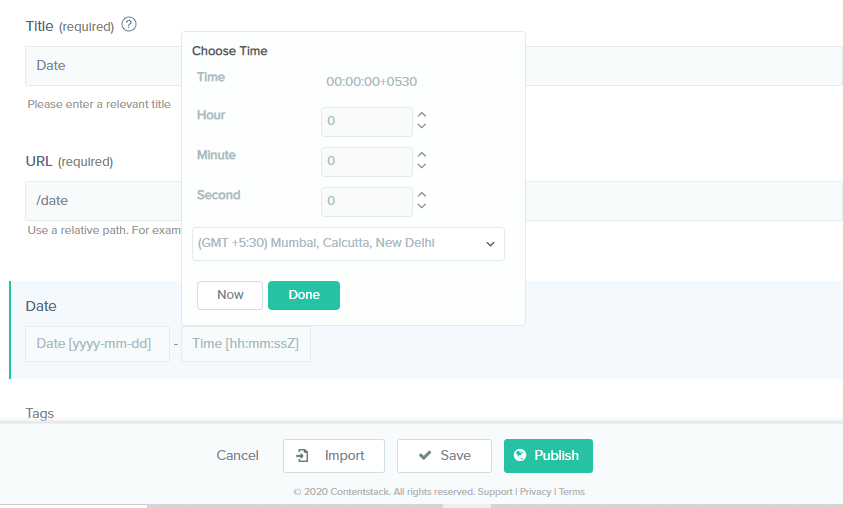Click the Date yyyy-mm-dd field
Screen dimensions: 843x508
tap(97, 344)
